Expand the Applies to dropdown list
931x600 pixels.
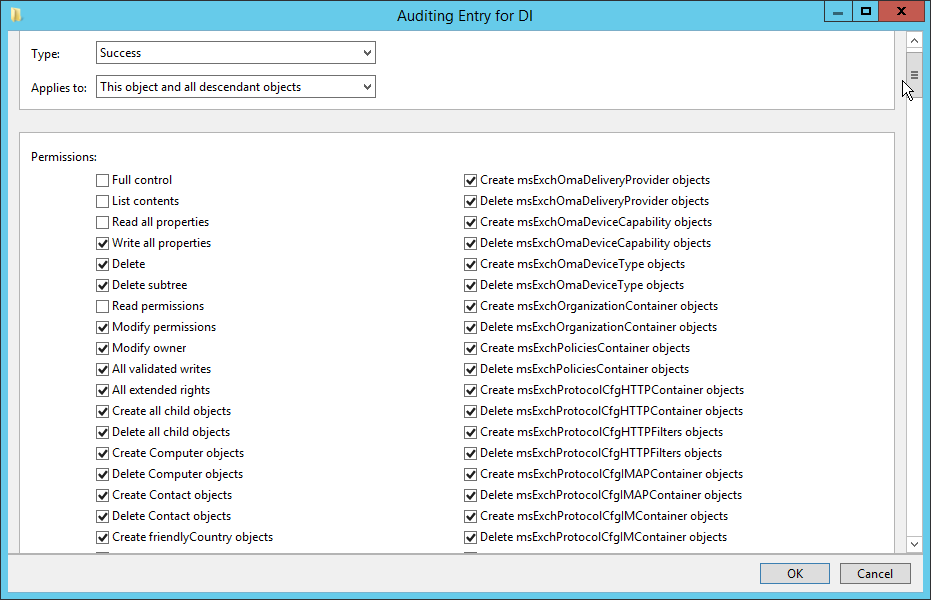click(x=236, y=87)
